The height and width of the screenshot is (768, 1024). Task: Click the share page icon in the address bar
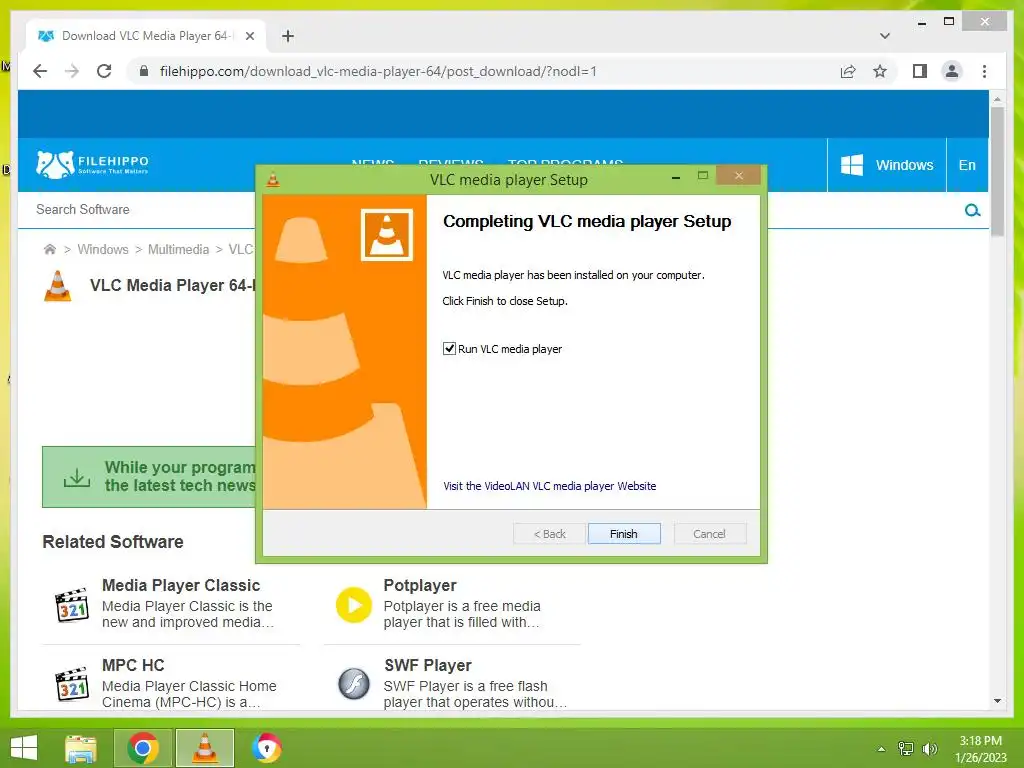click(848, 71)
